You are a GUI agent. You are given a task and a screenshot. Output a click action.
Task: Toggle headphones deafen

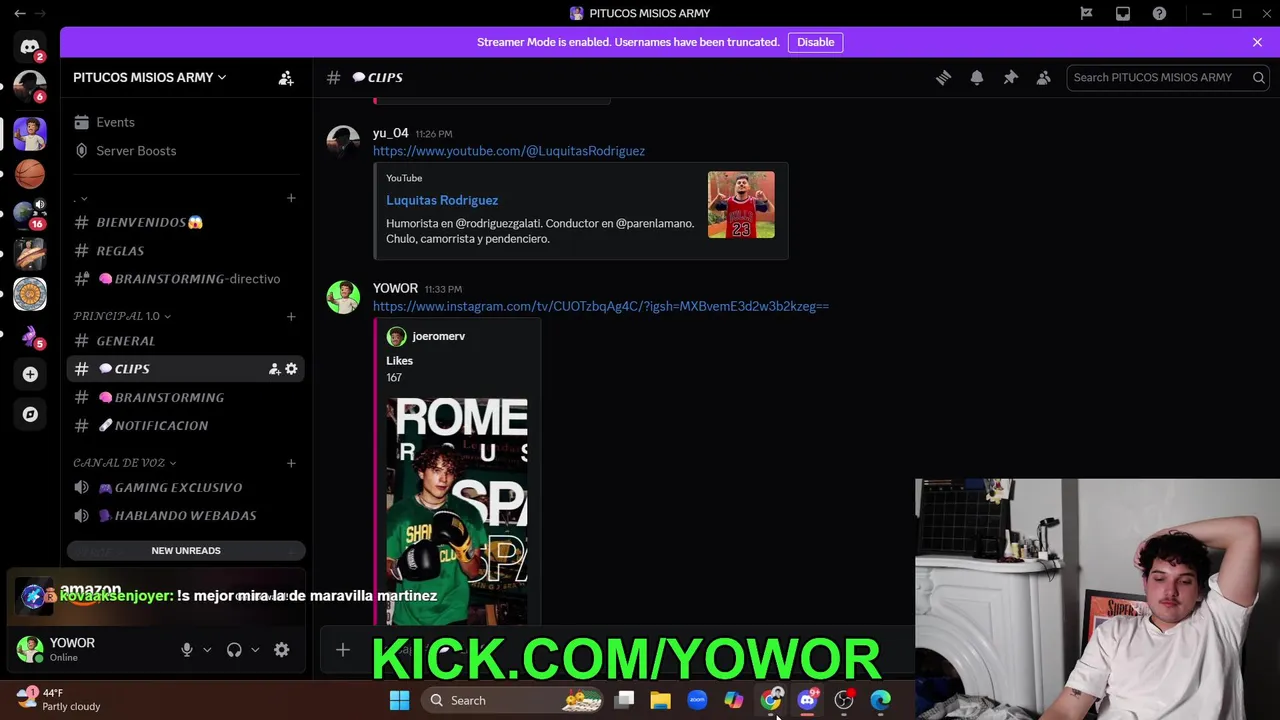click(x=234, y=650)
